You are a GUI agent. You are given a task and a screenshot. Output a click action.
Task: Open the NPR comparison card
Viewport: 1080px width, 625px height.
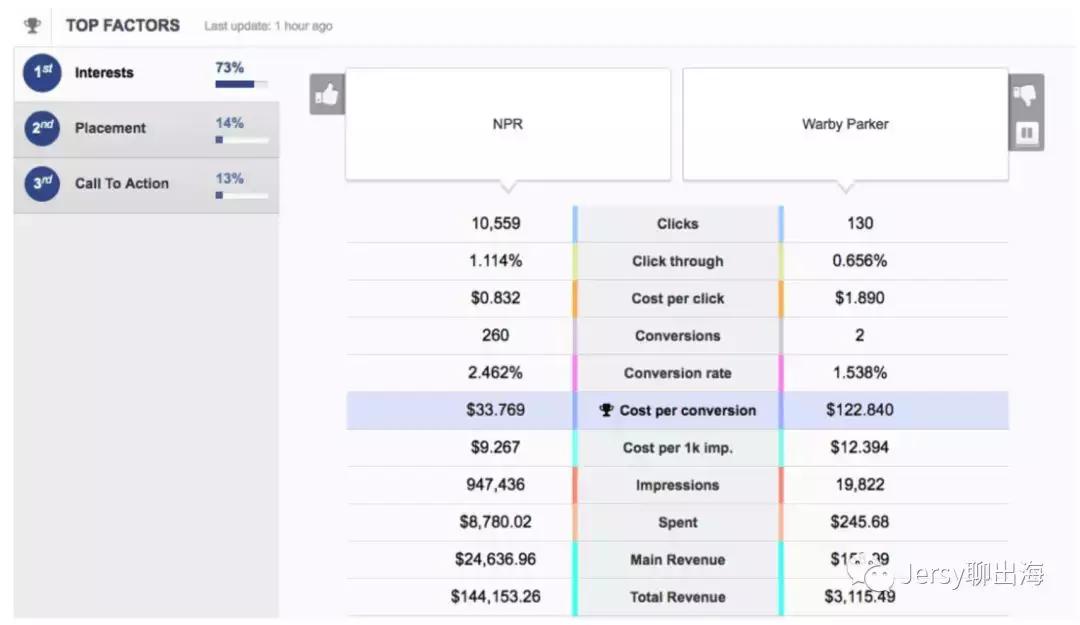(x=508, y=125)
